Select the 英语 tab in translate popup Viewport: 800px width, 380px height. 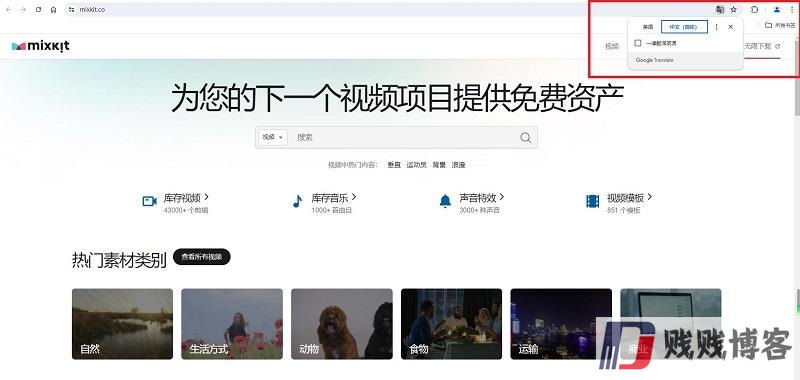647,27
